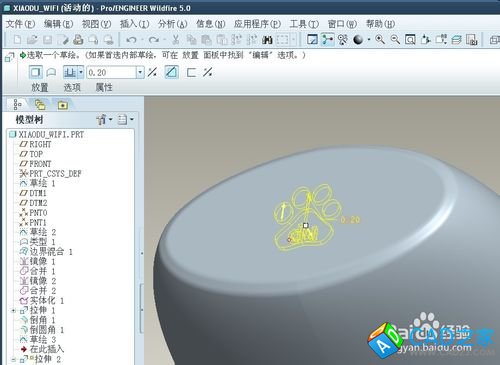
Task: Open the model tree Settings dropdown
Action: pos(126,119)
